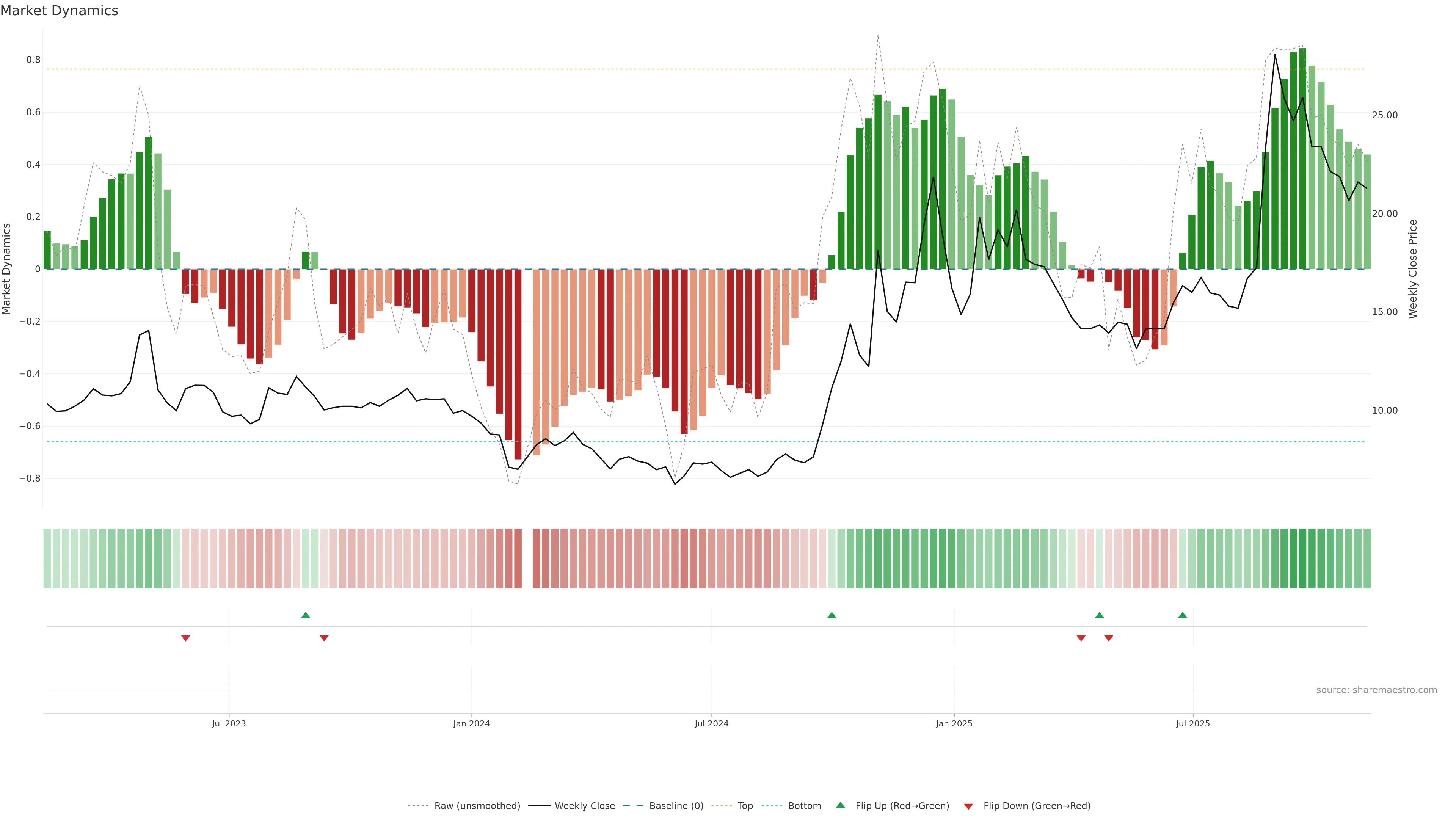Image resolution: width=1456 pixels, height=819 pixels.
Task: Toggle Weekly Close series in legend
Action: [584, 806]
